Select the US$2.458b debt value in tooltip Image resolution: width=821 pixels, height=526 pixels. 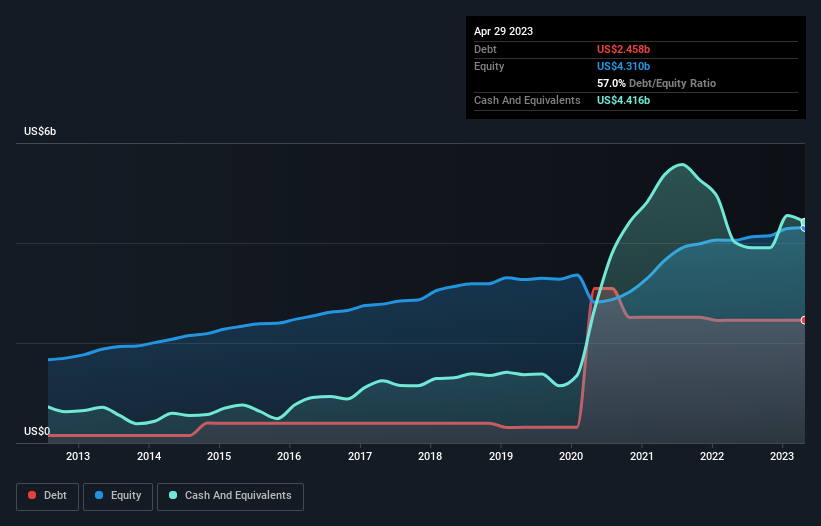coord(623,49)
